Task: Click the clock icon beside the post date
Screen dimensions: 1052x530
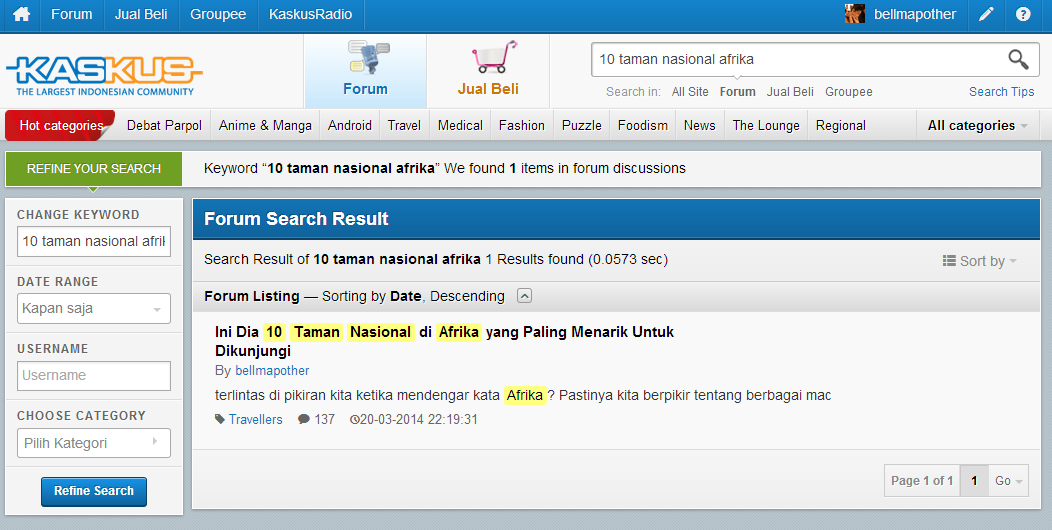Action: pyautogui.click(x=355, y=419)
